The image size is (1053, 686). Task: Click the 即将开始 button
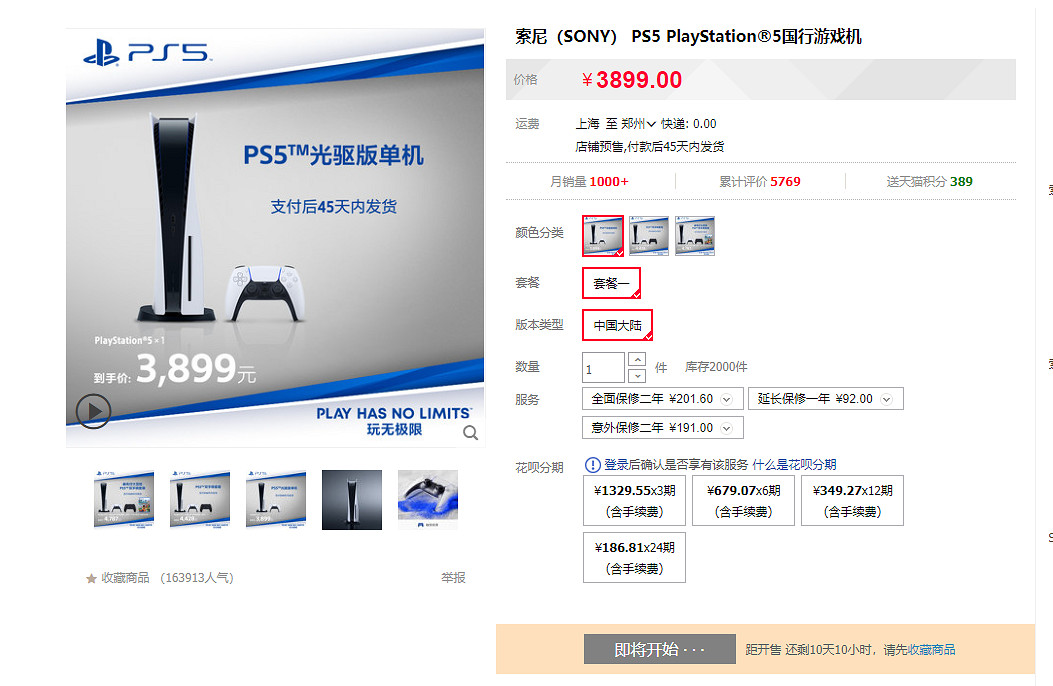[659, 649]
